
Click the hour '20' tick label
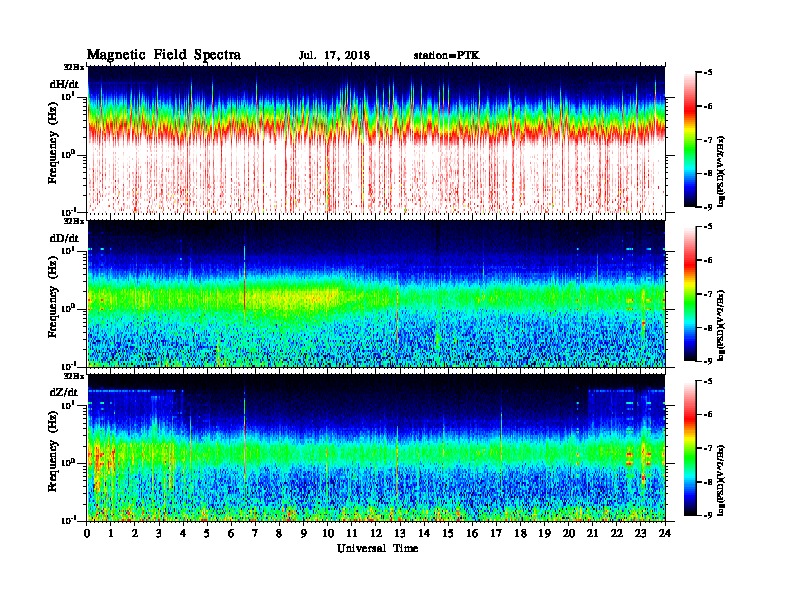pos(568,533)
